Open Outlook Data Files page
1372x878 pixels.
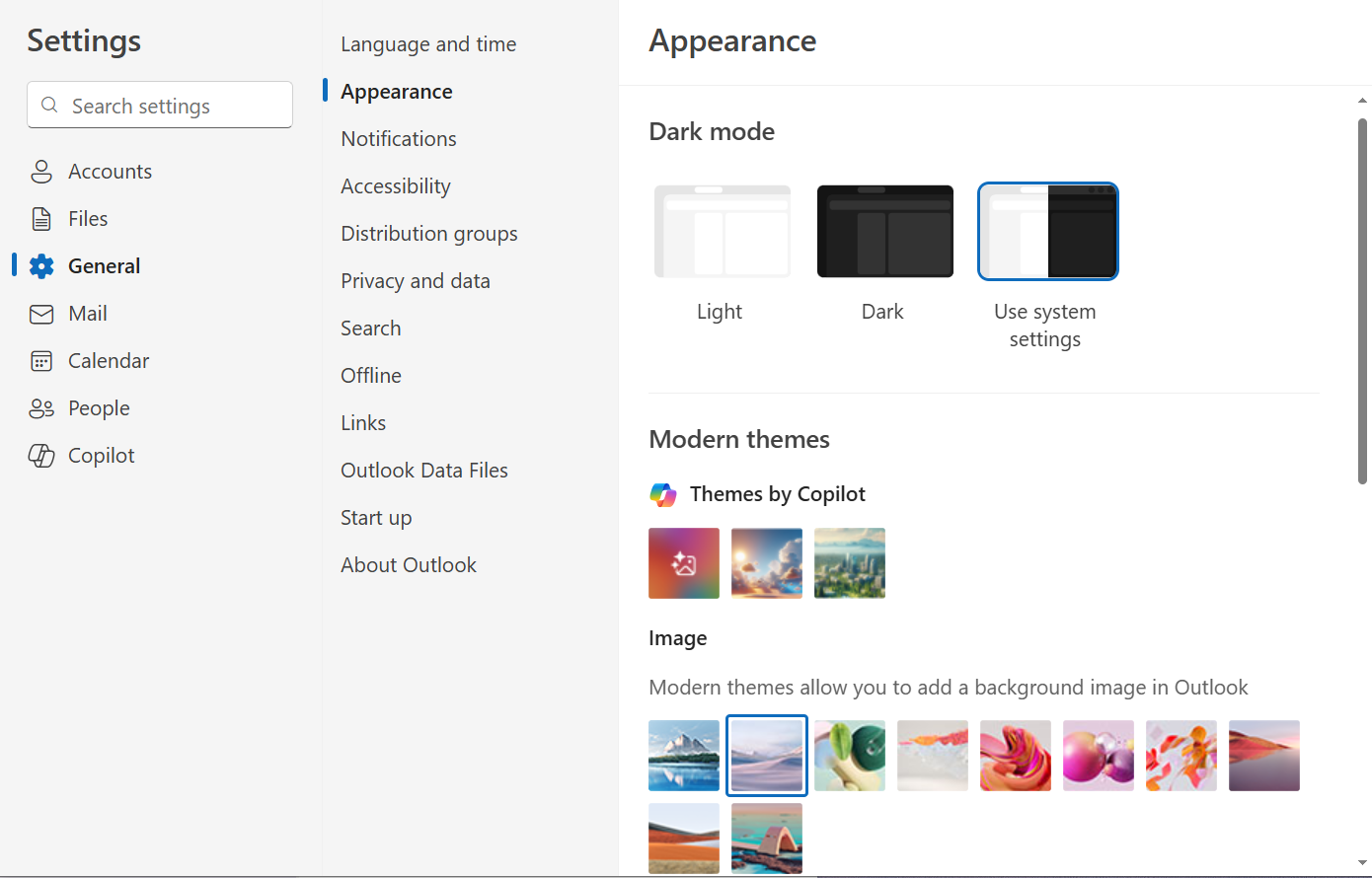point(424,471)
